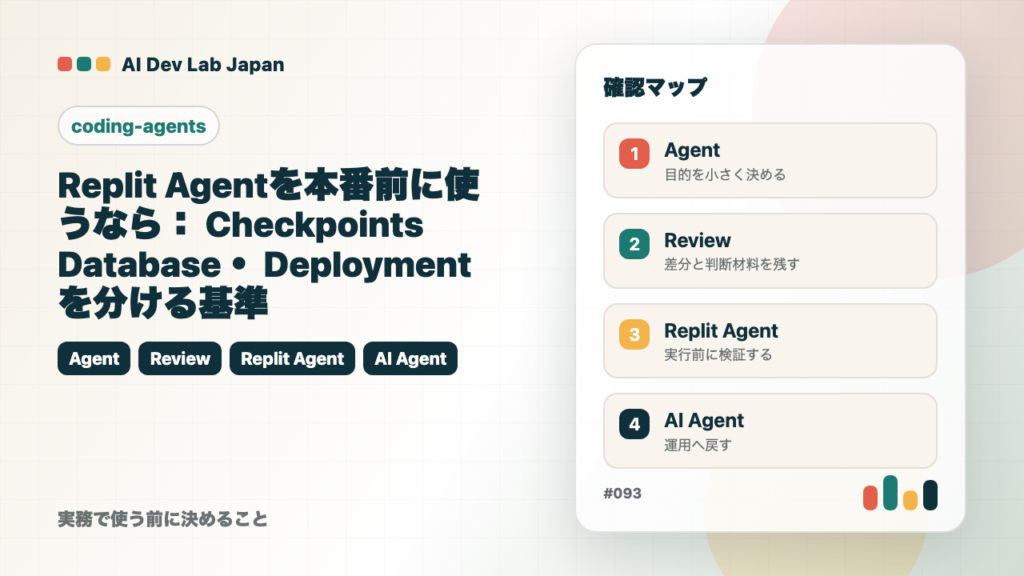
Task: Click the red bar in the chart logo
Action: tap(870, 498)
